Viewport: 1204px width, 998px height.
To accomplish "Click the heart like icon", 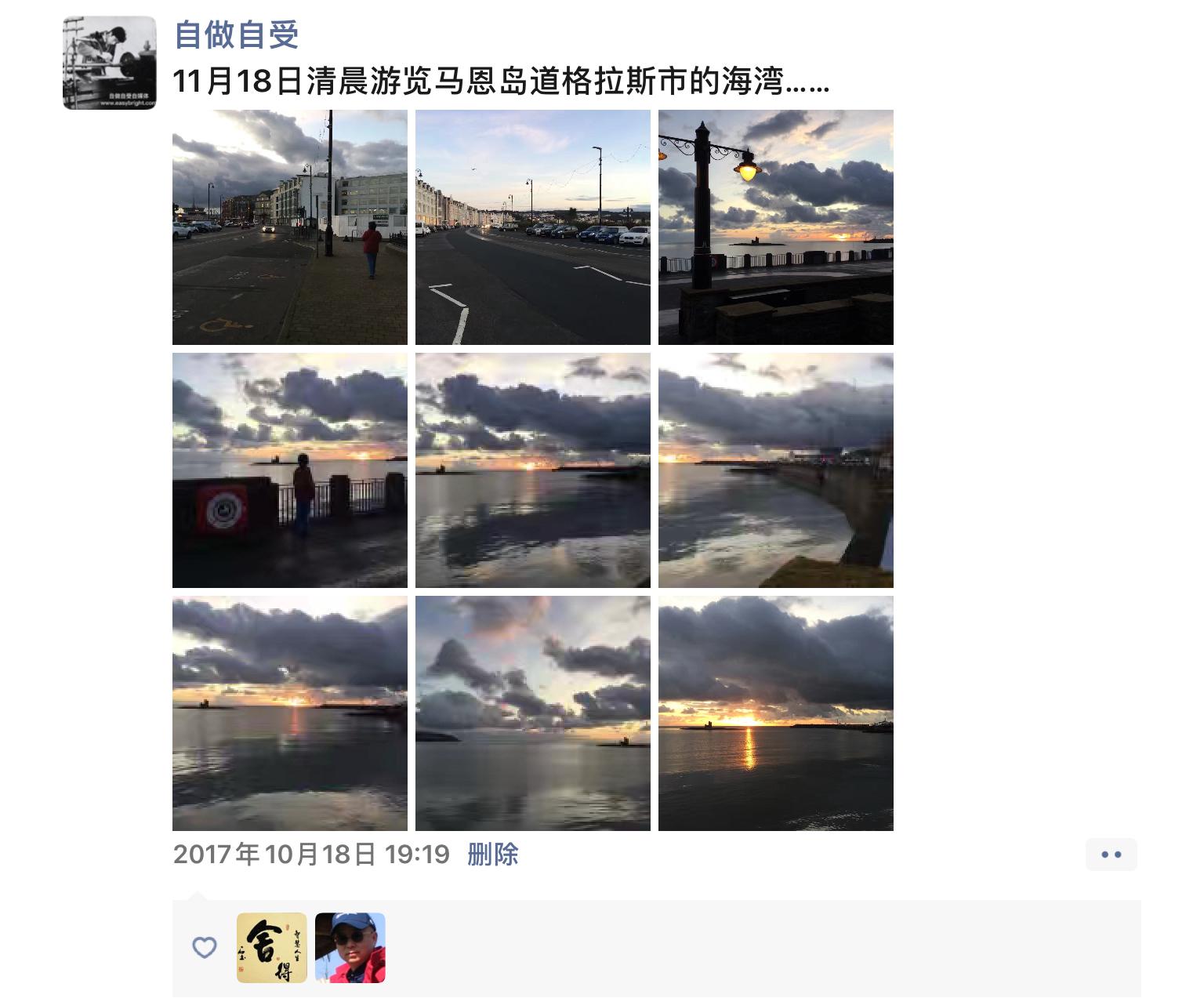I will coord(205,948).
